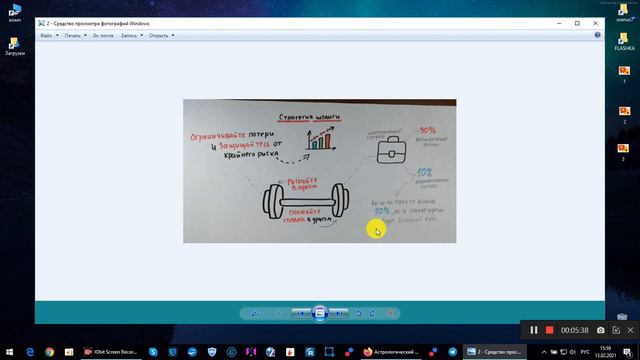
Task: Maximize the photo viewer window
Action: 577,23
